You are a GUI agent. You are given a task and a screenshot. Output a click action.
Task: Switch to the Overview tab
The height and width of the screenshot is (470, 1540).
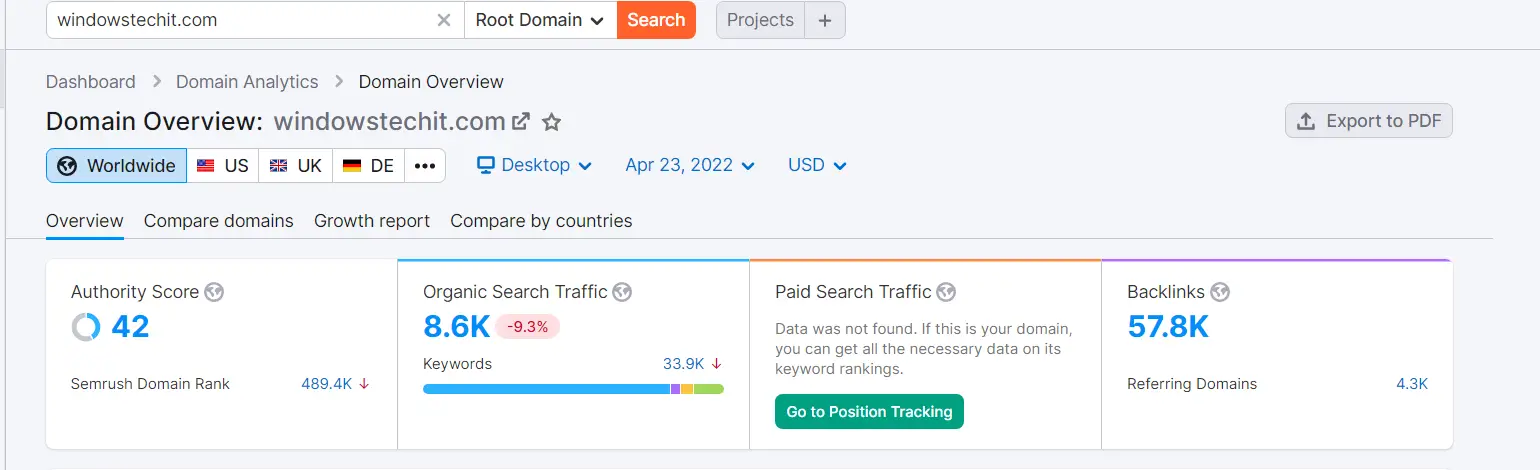pos(85,221)
